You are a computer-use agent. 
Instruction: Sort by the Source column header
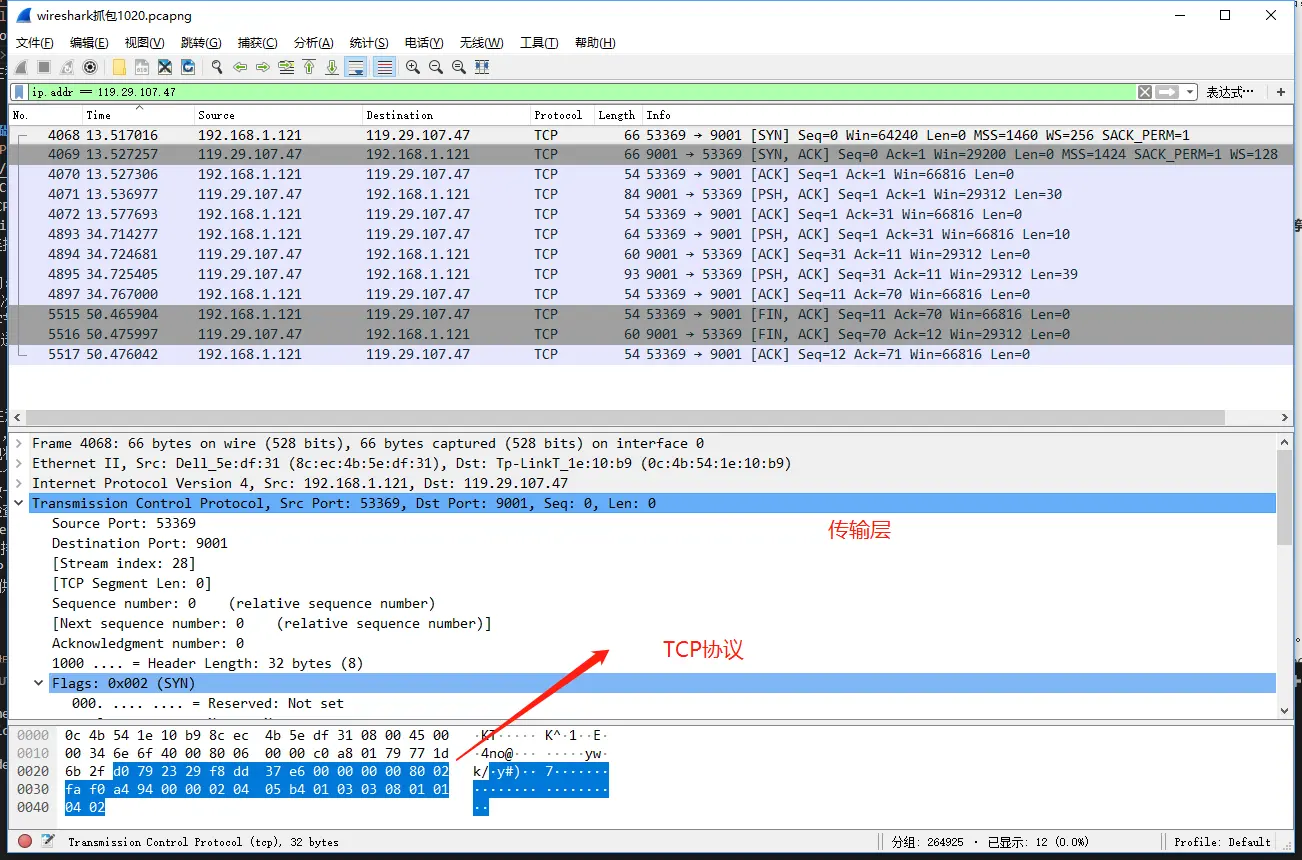pyautogui.click(x=277, y=115)
